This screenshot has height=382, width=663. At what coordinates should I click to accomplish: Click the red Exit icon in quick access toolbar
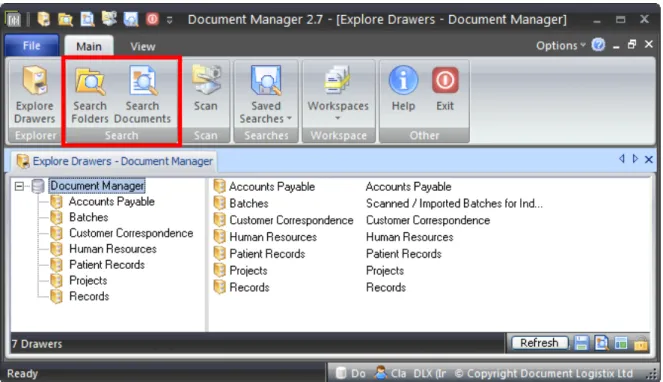tap(153, 19)
